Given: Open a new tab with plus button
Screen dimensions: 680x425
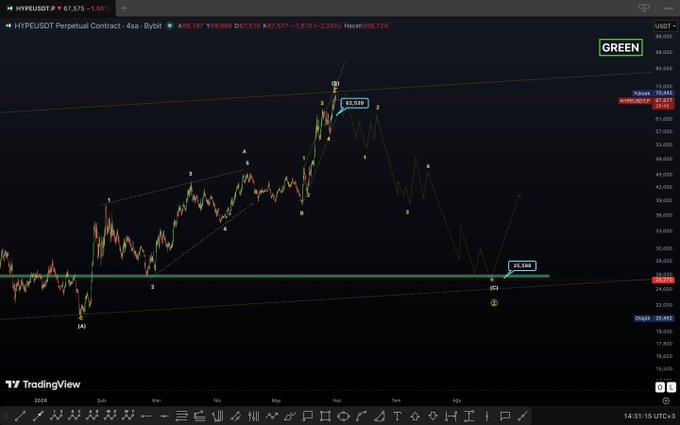Looking at the screenshot, I should 124,8.
